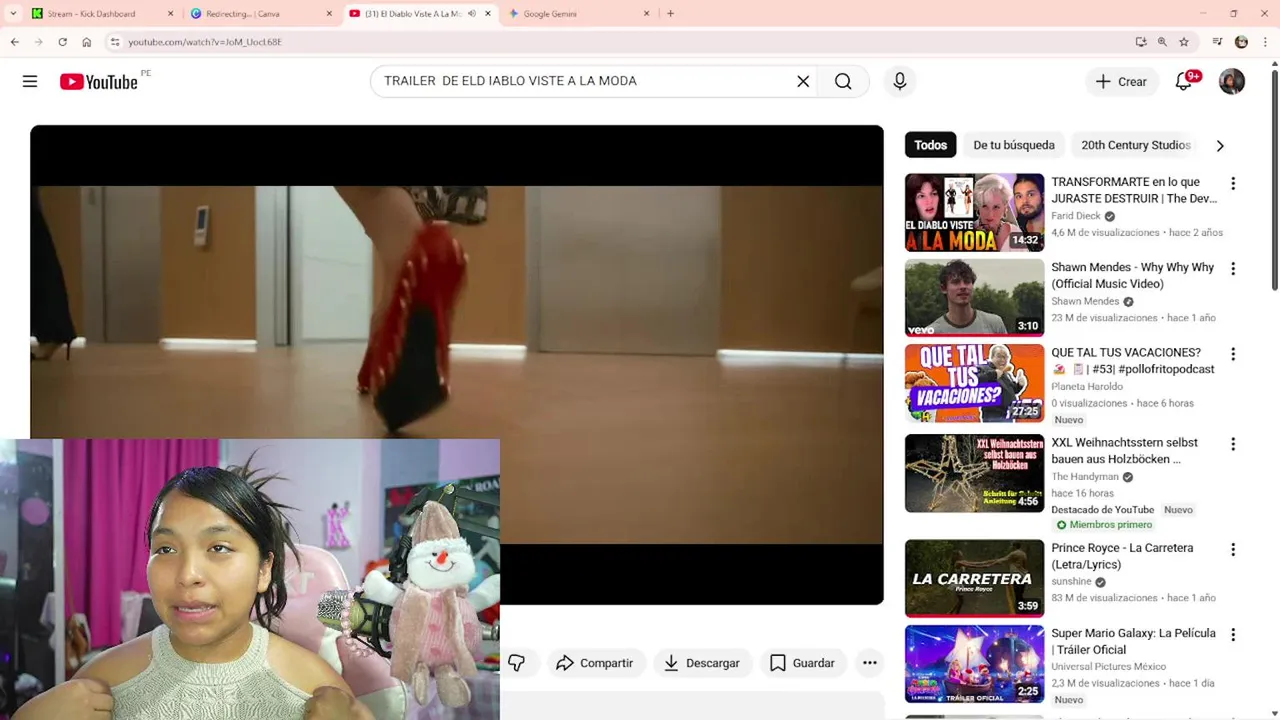Viewport: 1280px width, 720px height.
Task: Visit the Planeta Haroldo channel
Action: 1087,387
